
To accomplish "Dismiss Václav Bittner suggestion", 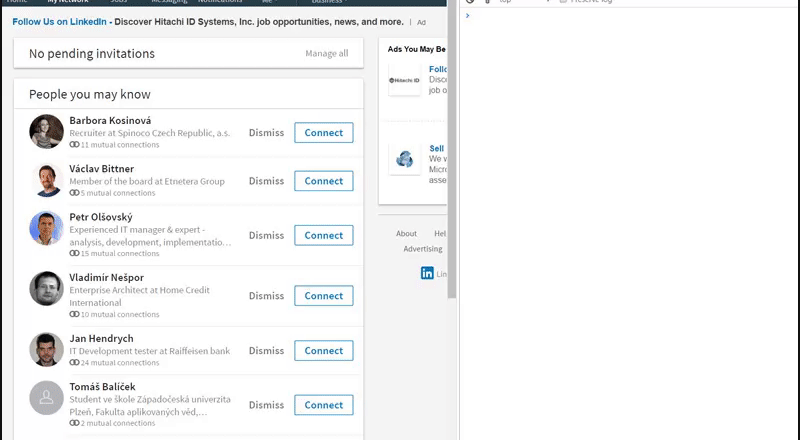I will pyautogui.click(x=266, y=181).
